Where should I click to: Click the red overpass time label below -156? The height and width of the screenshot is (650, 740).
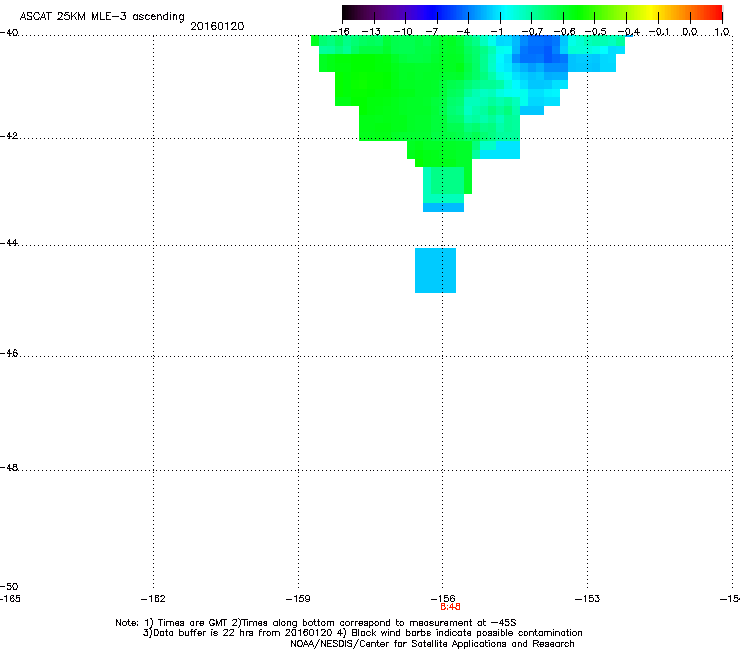[450, 607]
